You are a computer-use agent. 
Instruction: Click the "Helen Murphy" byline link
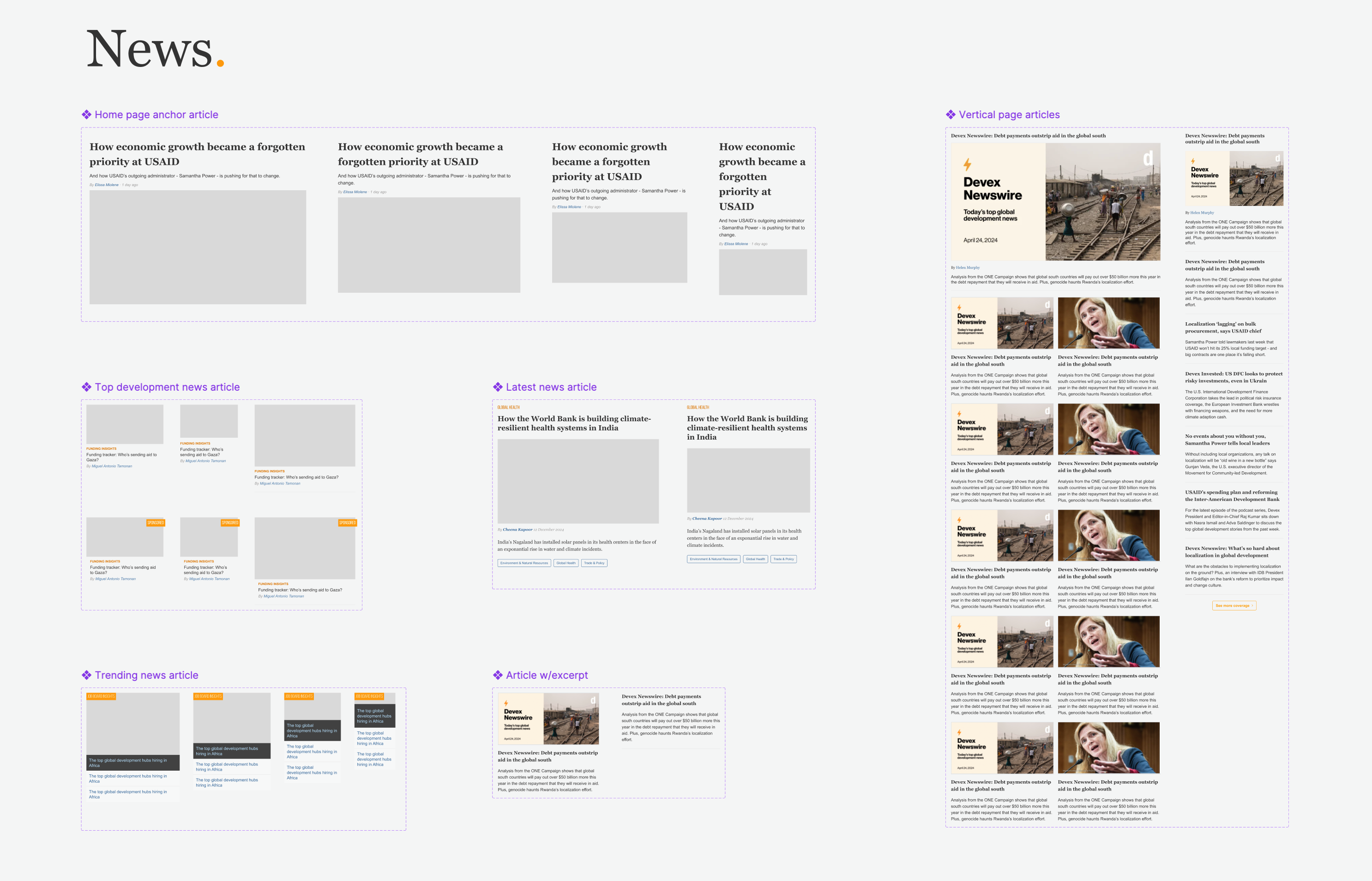tap(967, 267)
